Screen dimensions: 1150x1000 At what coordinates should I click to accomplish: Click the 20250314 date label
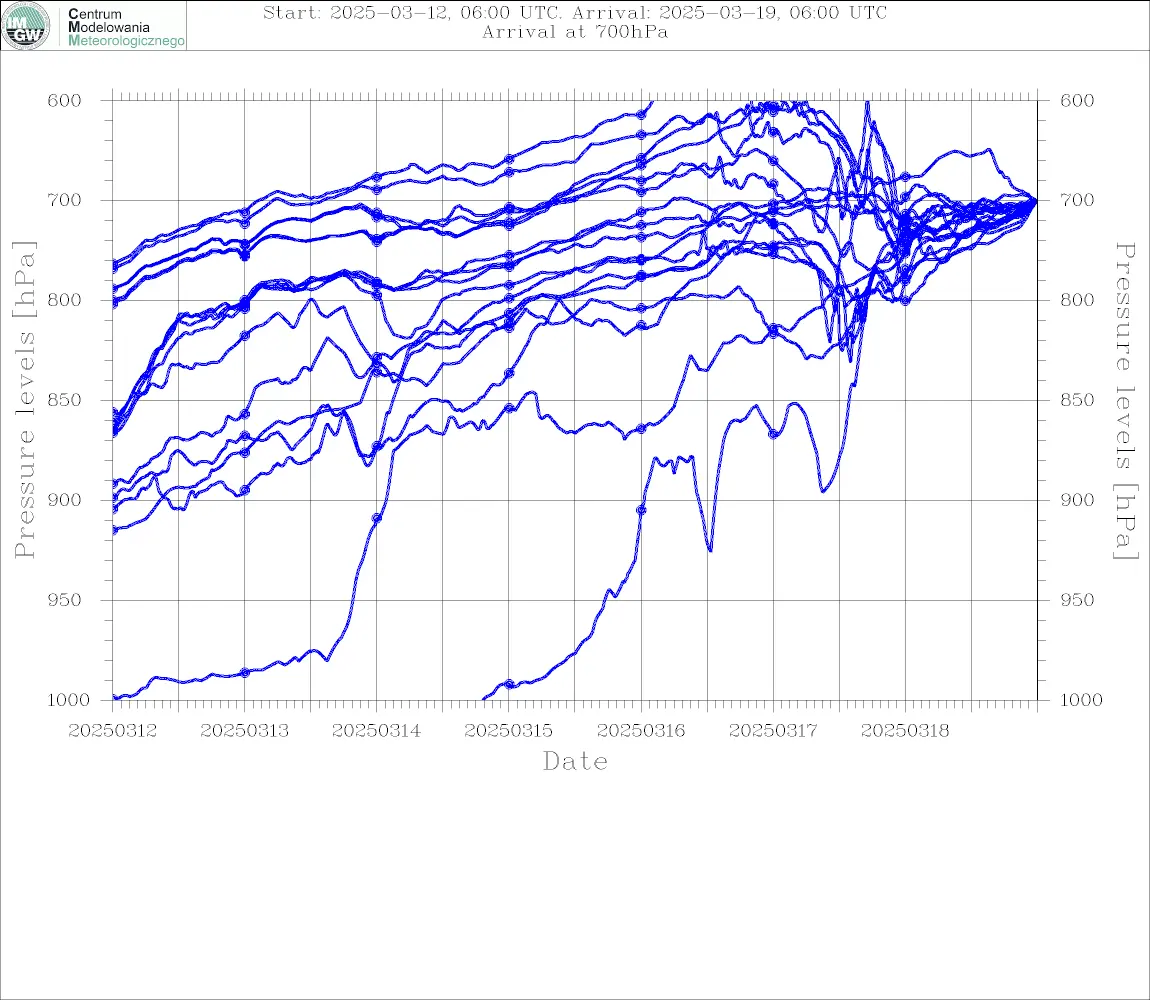pos(377,731)
